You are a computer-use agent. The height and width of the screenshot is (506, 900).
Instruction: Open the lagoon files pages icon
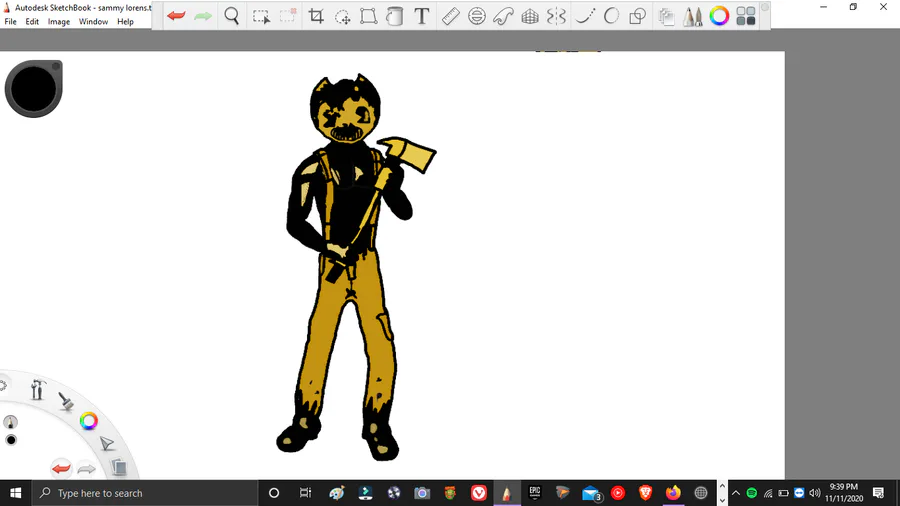point(119,467)
